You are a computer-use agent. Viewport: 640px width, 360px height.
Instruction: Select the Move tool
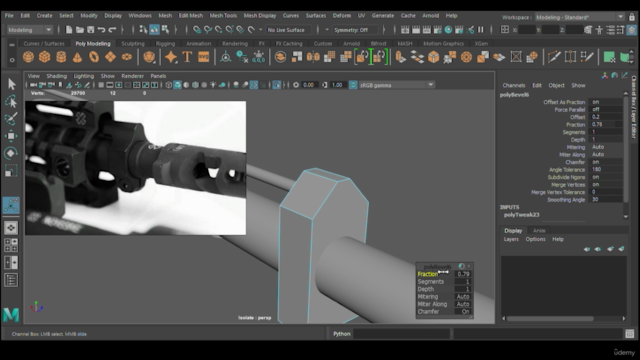[11, 136]
